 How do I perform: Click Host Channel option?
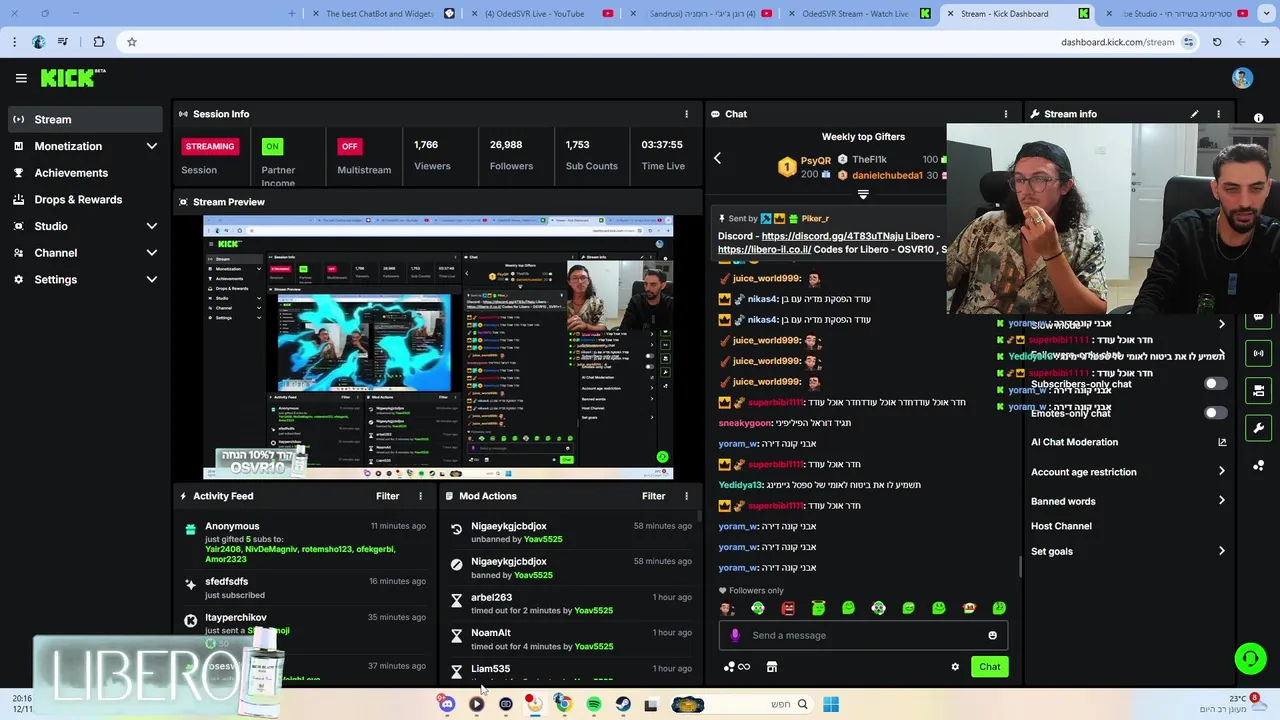(1061, 526)
